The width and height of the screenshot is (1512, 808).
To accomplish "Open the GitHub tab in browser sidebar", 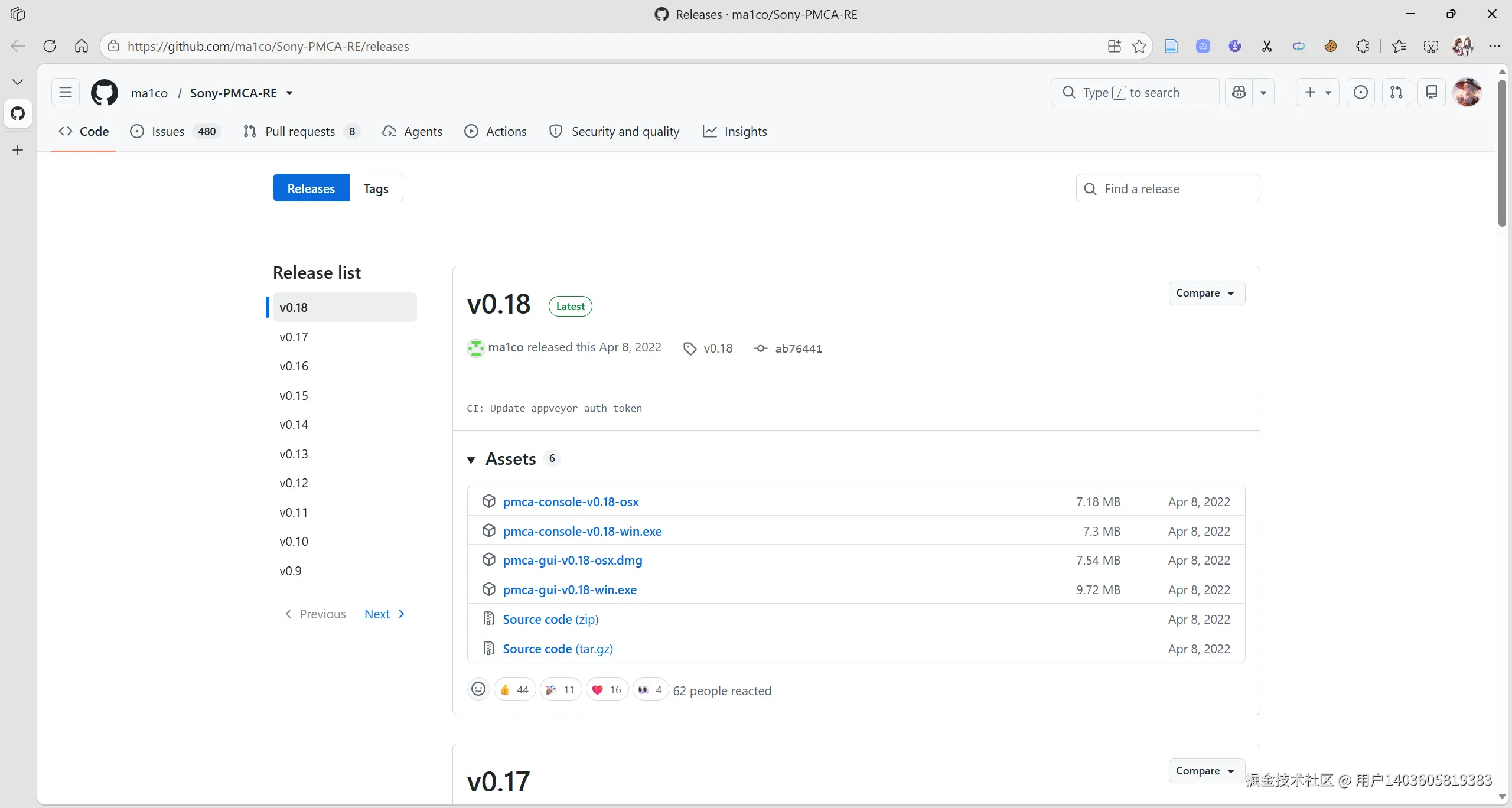I will 18,113.
